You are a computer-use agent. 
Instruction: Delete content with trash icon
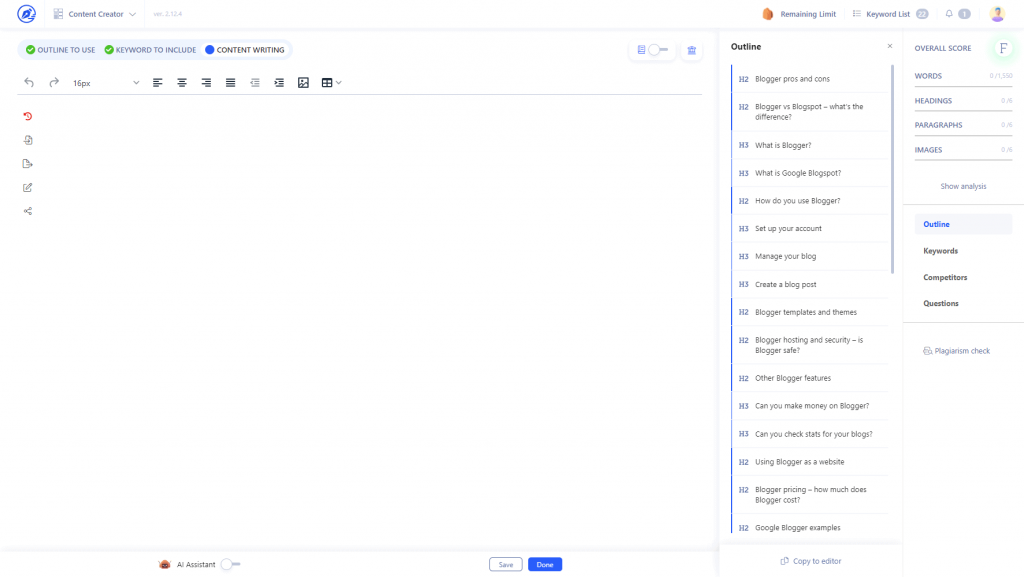point(692,50)
